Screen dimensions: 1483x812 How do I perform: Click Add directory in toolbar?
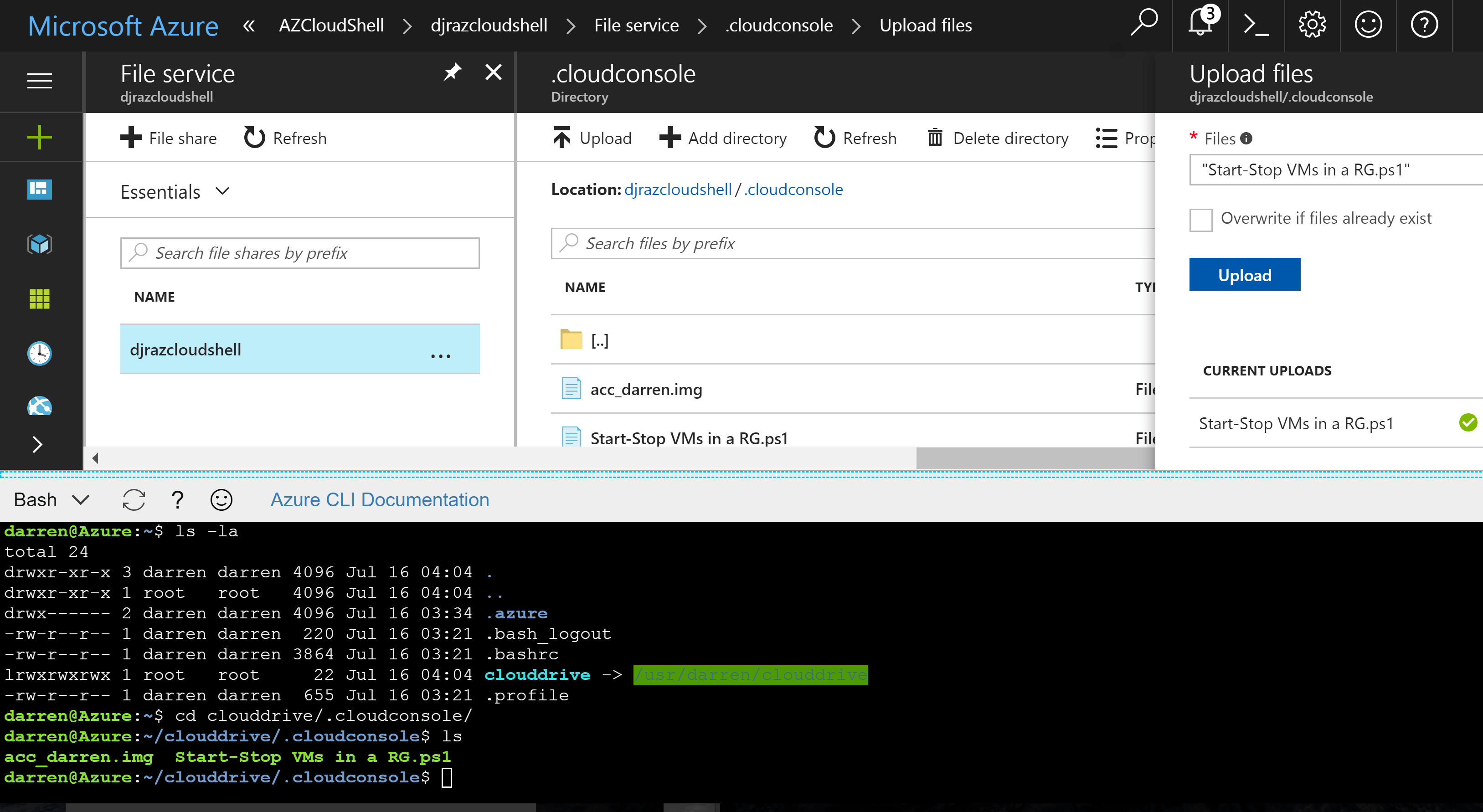724,138
